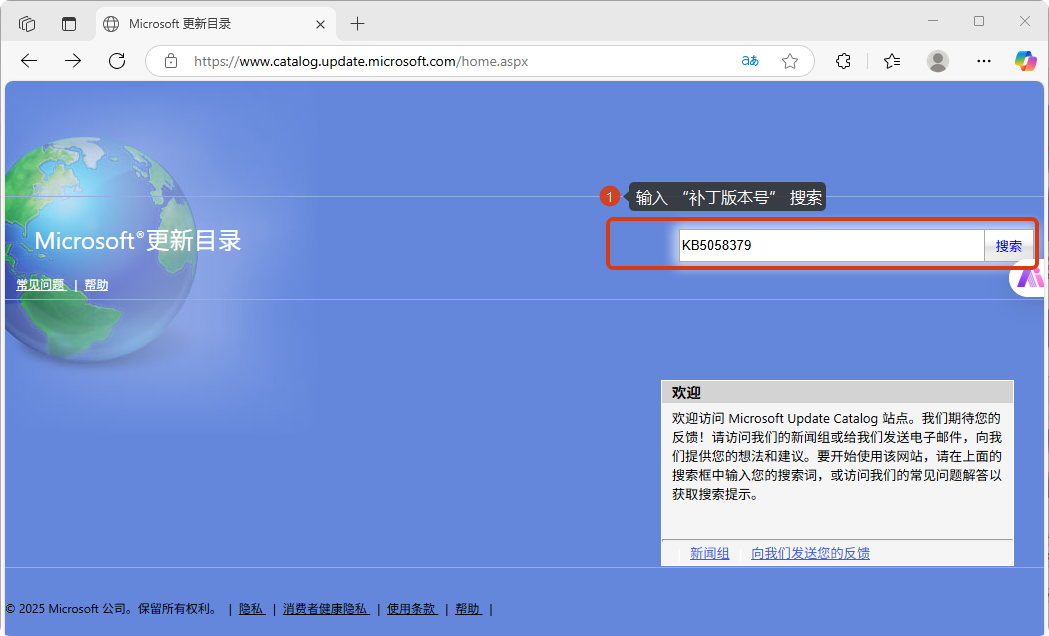Open the 使用条款 terms footer link
The height and width of the screenshot is (636, 1049).
pyautogui.click(x=412, y=609)
